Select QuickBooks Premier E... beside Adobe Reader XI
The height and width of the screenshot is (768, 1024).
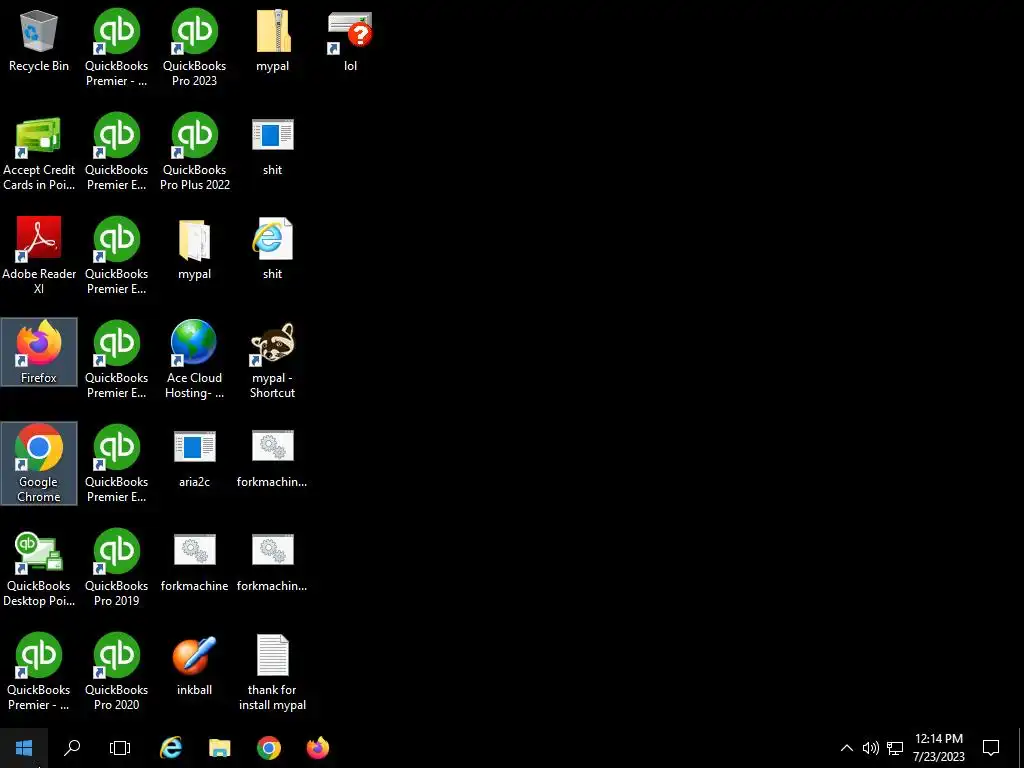[117, 257]
